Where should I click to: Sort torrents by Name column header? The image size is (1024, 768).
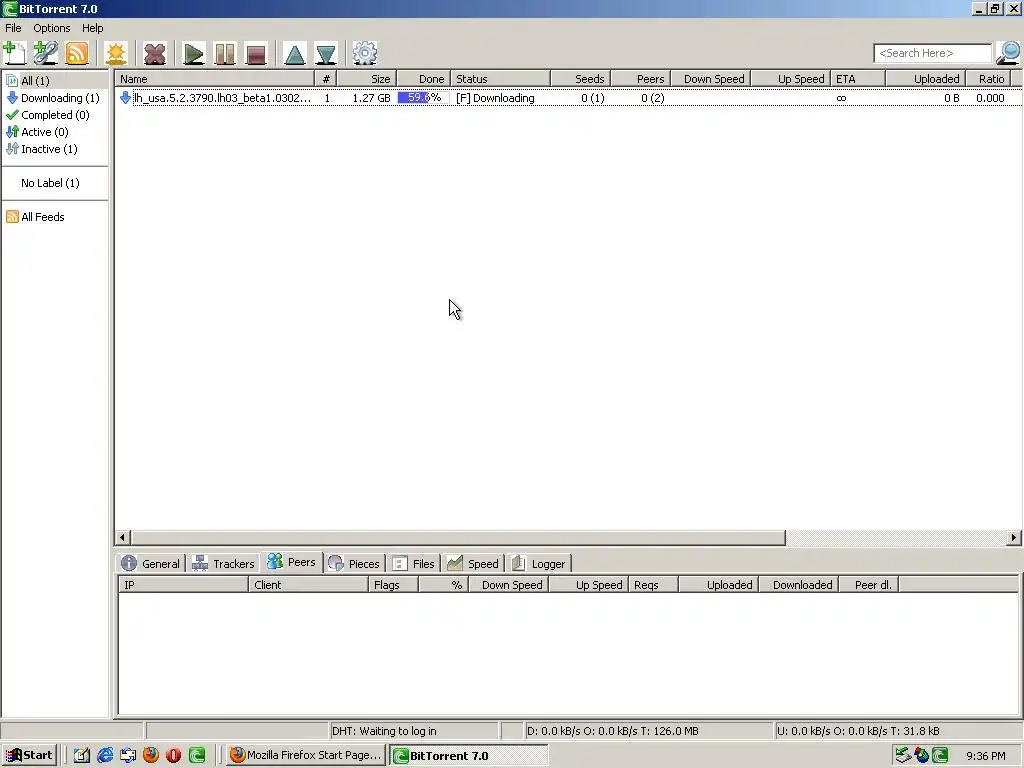point(215,79)
